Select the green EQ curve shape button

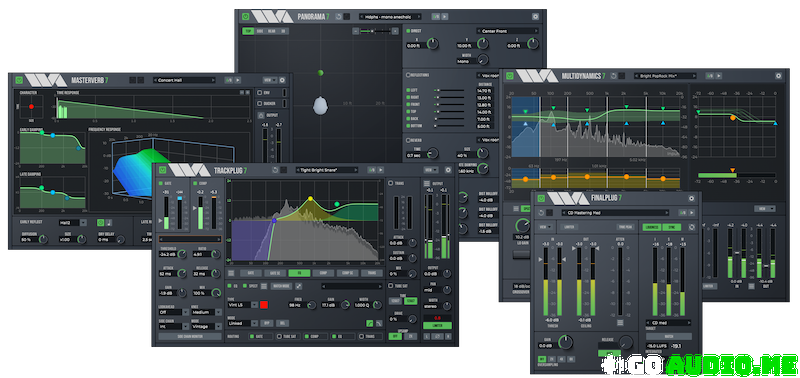[x=369, y=323]
